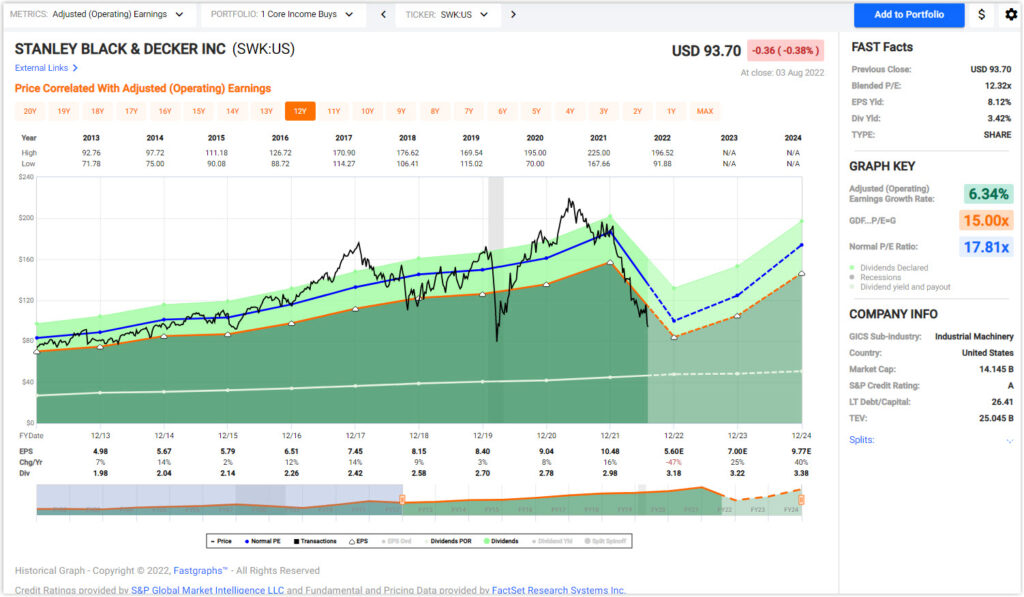This screenshot has height=597, width=1024.
Task: Click the Industrial Machinery sub-industry value
Action: (974, 336)
